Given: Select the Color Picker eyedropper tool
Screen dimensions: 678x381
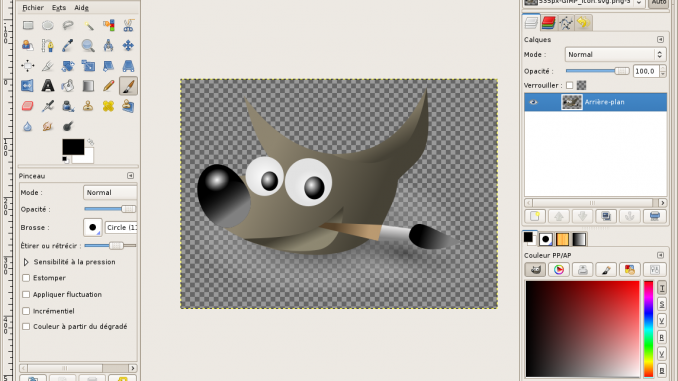Looking at the screenshot, I should [68, 45].
